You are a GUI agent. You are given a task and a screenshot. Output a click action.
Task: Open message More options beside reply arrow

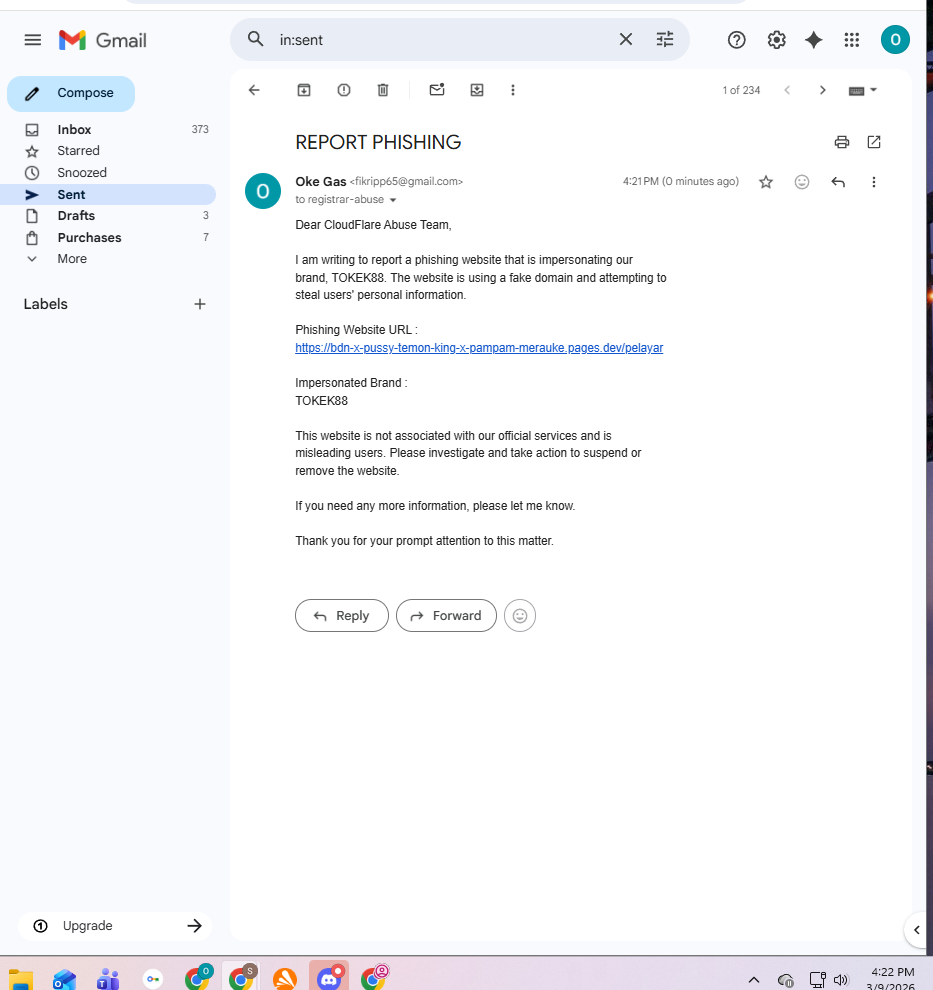pyautogui.click(x=874, y=182)
